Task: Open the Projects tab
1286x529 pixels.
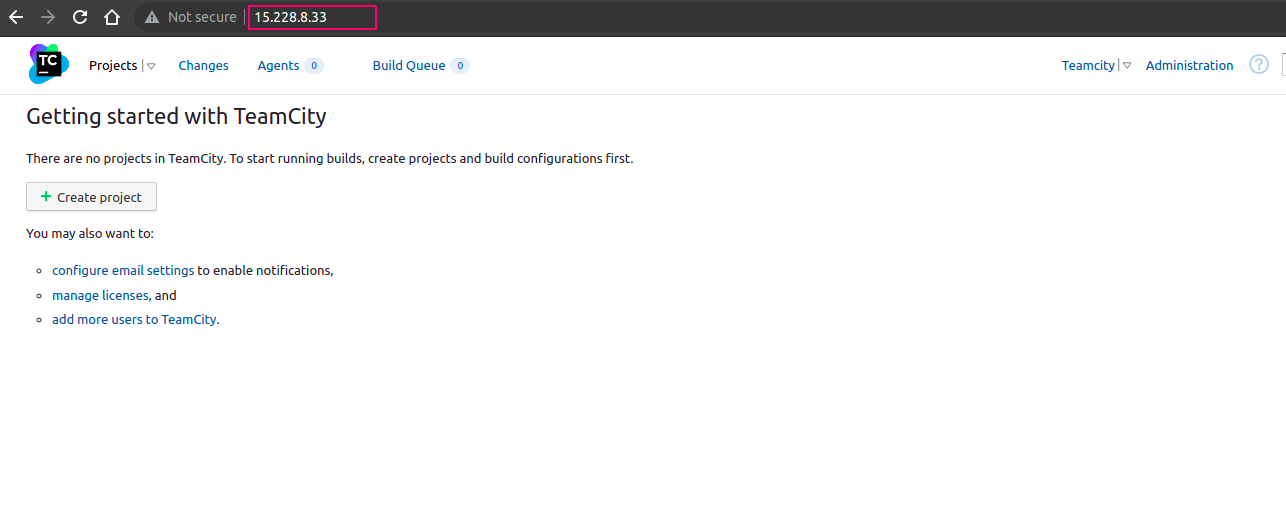Action: pos(113,66)
